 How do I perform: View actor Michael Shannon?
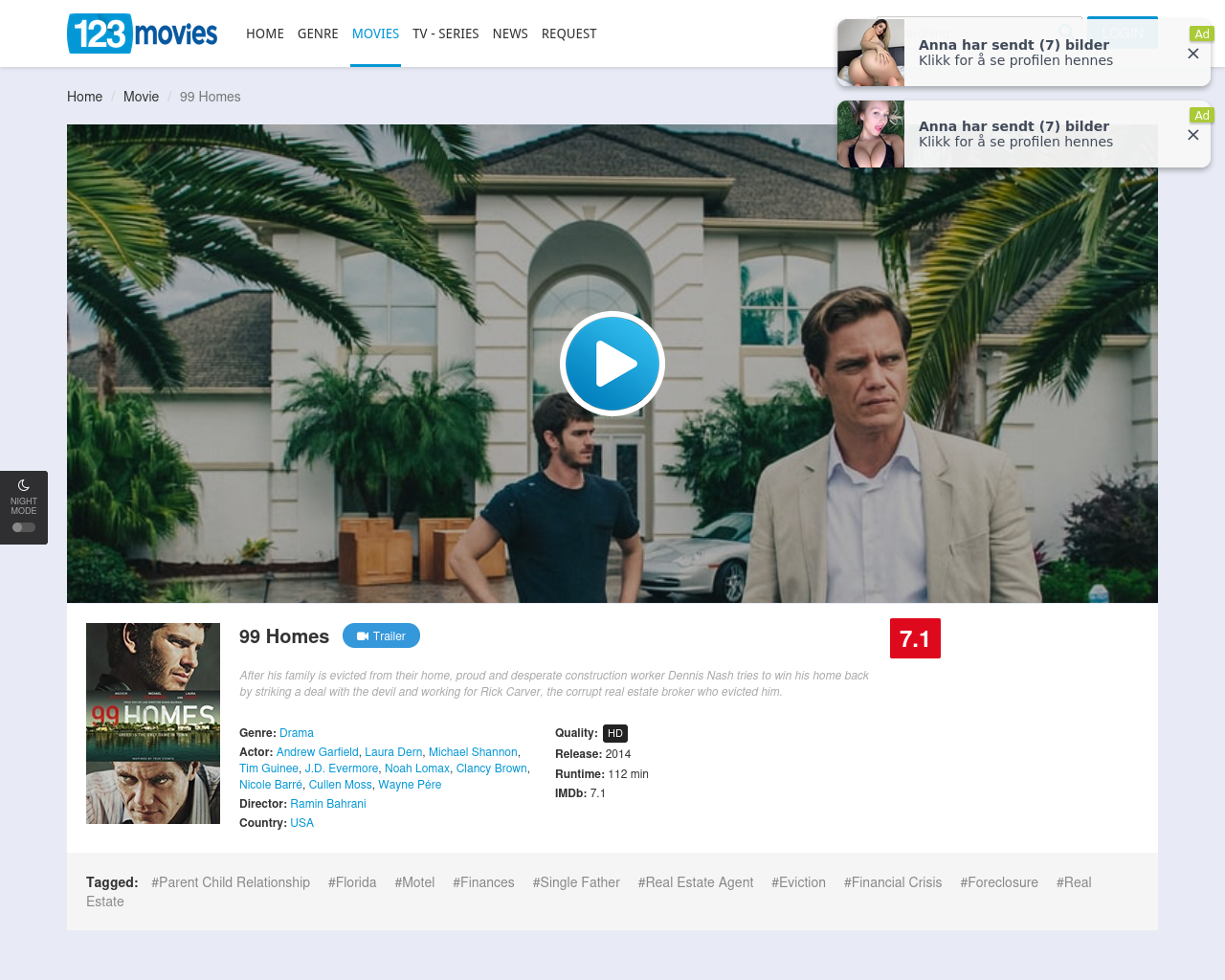coord(473,752)
